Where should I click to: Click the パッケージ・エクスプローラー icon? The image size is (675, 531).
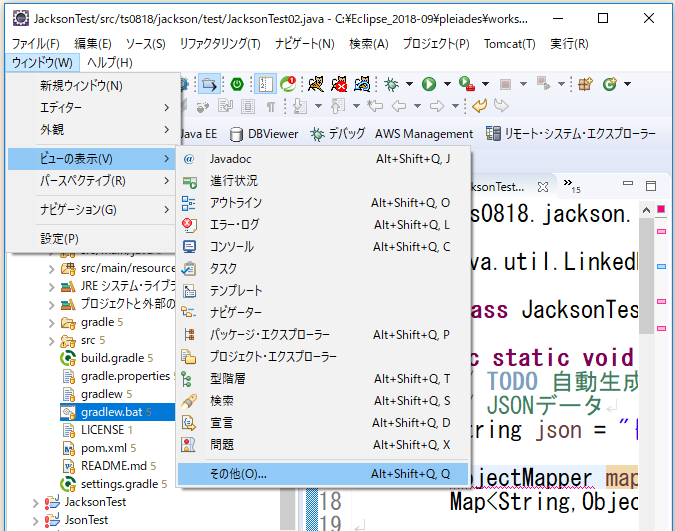coord(189,335)
